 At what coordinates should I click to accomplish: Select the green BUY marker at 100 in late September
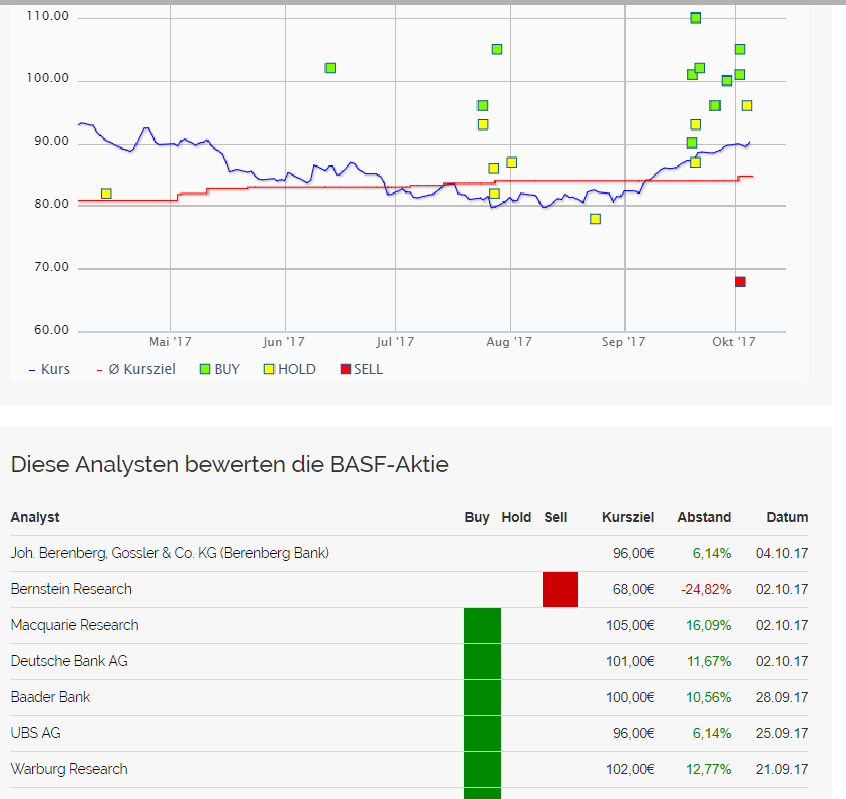point(727,81)
